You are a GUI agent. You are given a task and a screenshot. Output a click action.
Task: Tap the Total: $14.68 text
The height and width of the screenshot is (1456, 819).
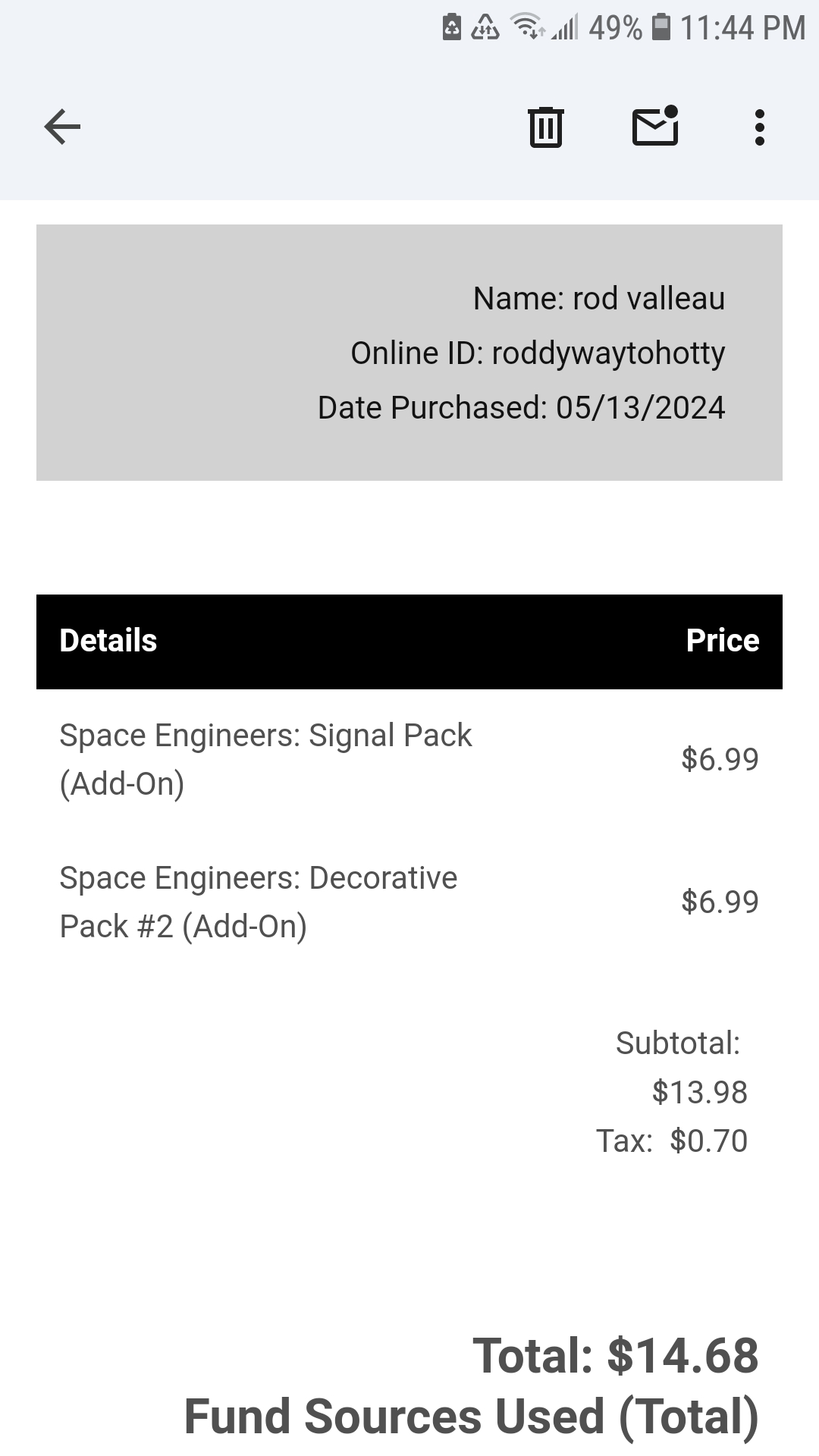click(615, 1356)
